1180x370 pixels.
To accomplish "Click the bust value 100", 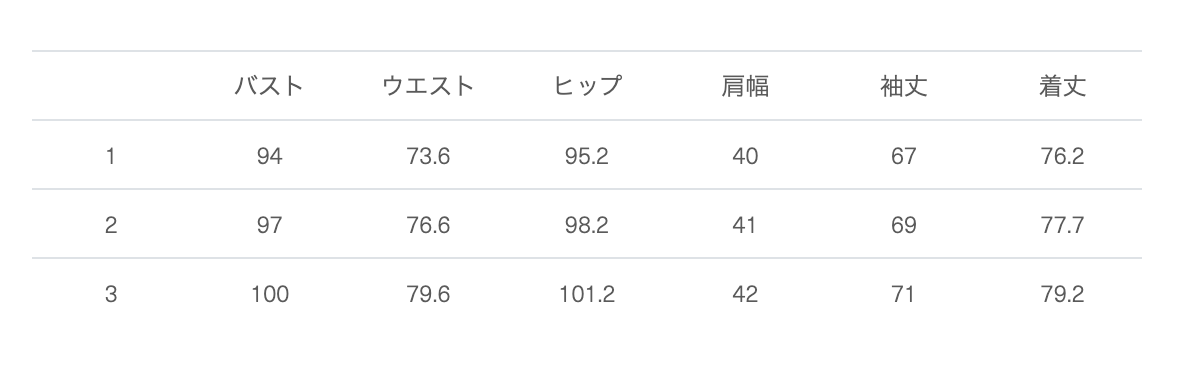I will pos(269,294).
